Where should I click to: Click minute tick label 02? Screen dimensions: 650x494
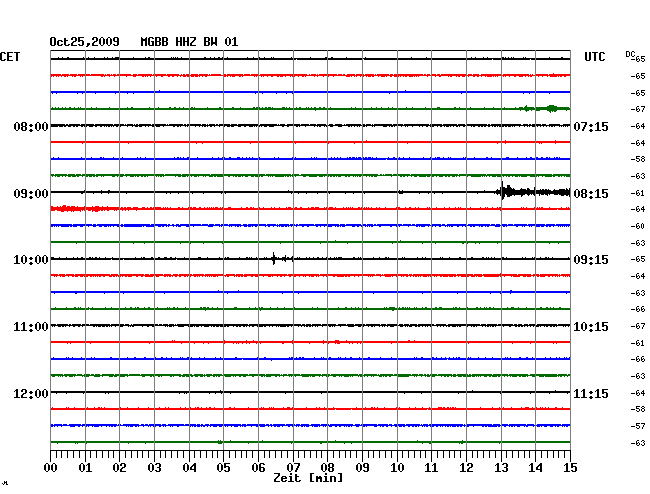tap(119, 468)
